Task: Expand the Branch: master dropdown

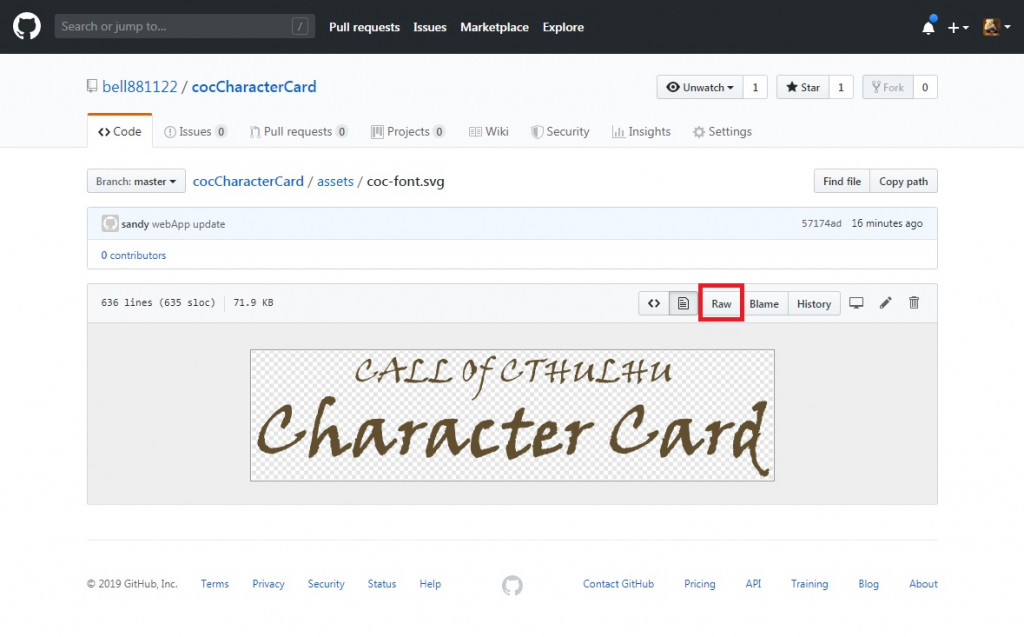Action: click(x=136, y=181)
